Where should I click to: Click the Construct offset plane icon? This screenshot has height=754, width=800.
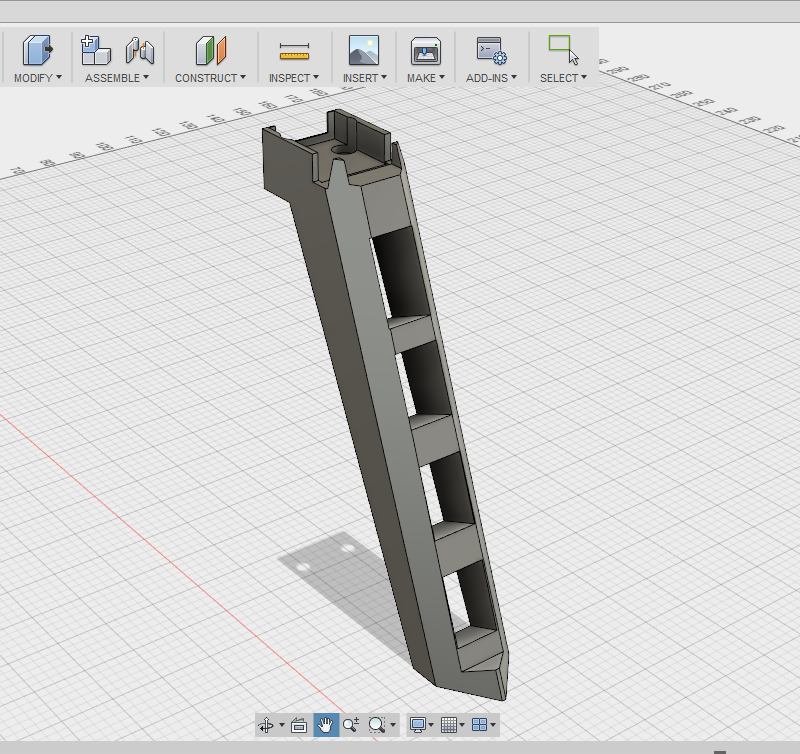[211, 50]
